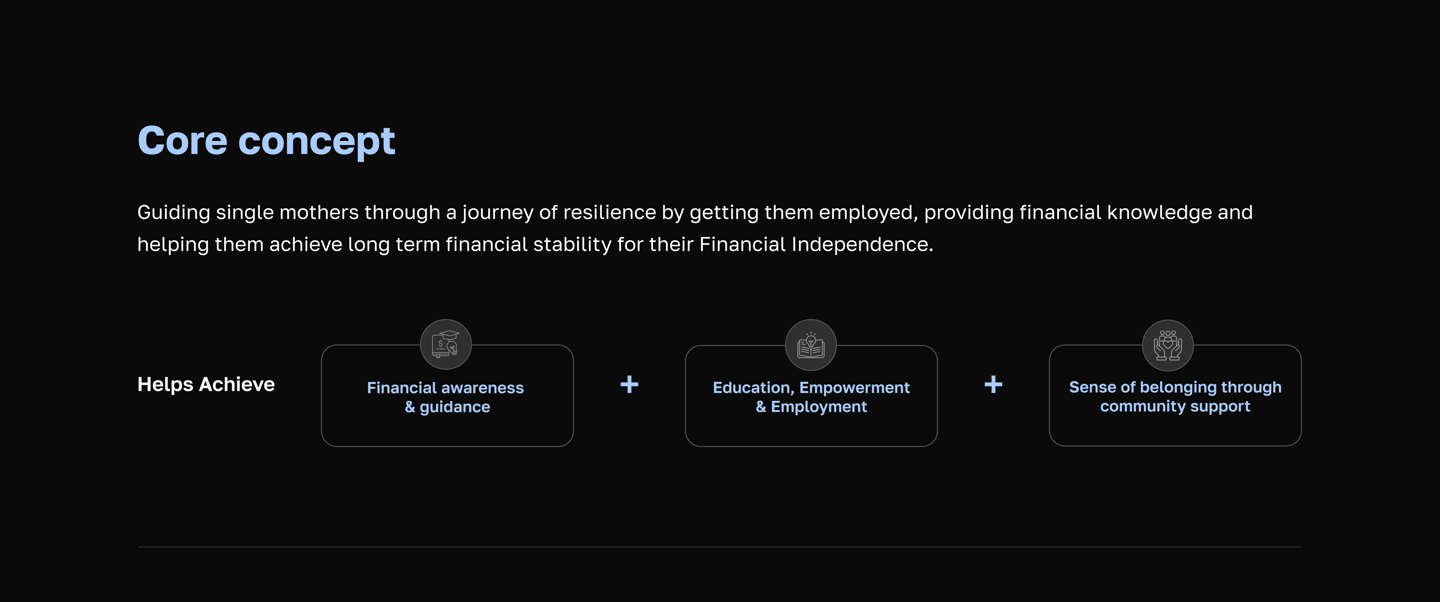Click the phrase "financial knowledge" in the paragraph
The image size is (1440, 602).
1114,213
